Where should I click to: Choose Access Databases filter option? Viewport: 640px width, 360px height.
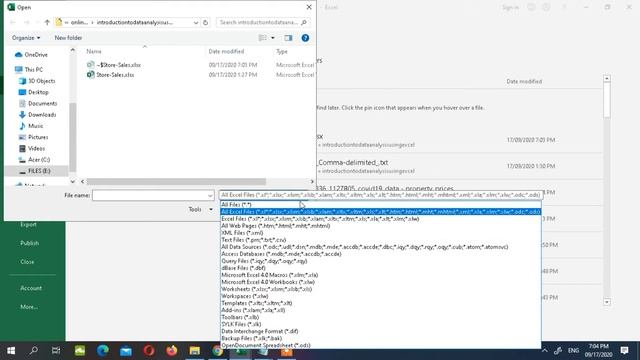(x=381, y=254)
